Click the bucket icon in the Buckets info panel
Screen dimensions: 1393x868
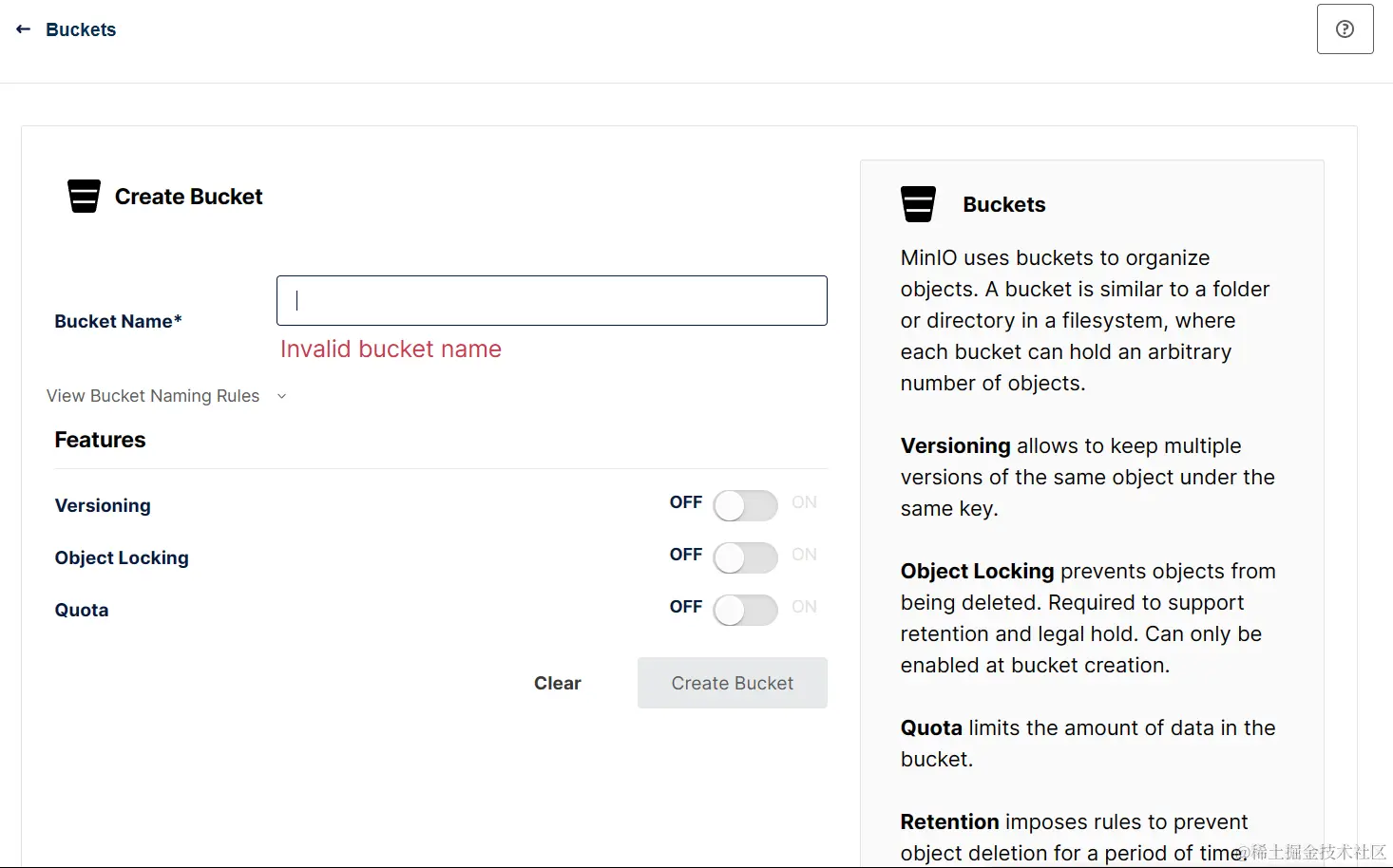[x=918, y=204]
